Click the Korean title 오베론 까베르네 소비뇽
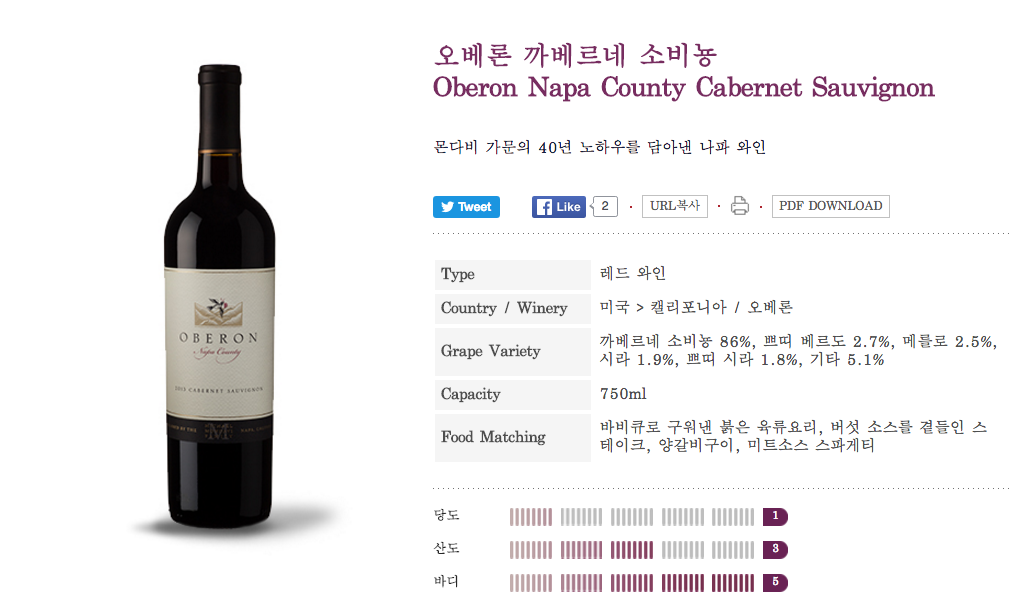The image size is (1025, 602). click(x=575, y=55)
